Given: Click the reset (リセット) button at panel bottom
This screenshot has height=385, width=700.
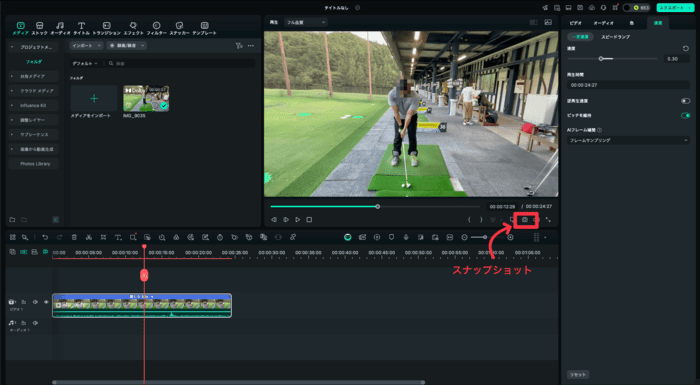Looking at the screenshot, I should pyautogui.click(x=578, y=375).
